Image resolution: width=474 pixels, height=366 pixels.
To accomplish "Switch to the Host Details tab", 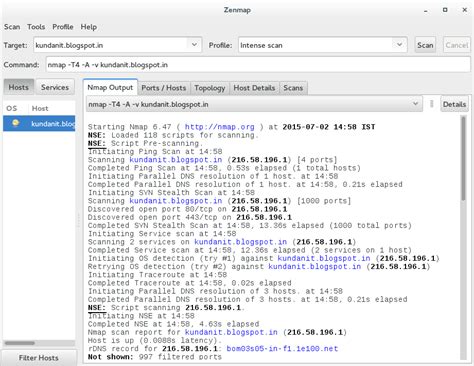I will (x=254, y=88).
